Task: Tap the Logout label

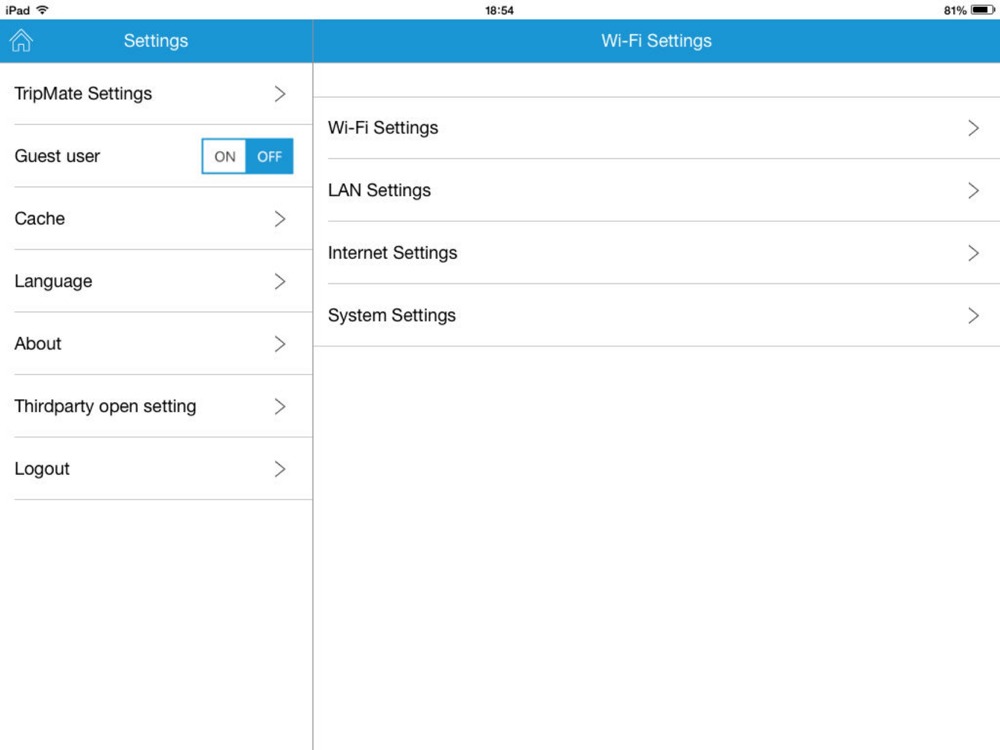Action: tap(42, 469)
